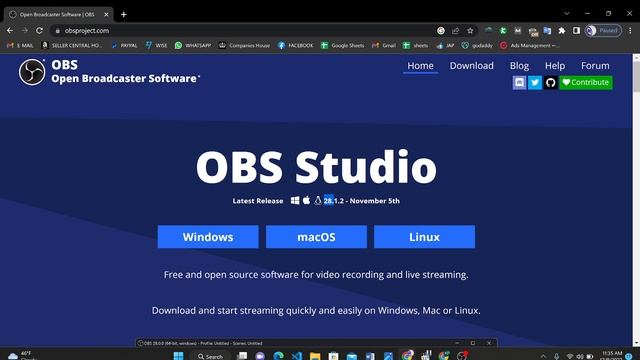Click the taskbar Search box
This screenshot has width=640, height=360.
(211, 356)
